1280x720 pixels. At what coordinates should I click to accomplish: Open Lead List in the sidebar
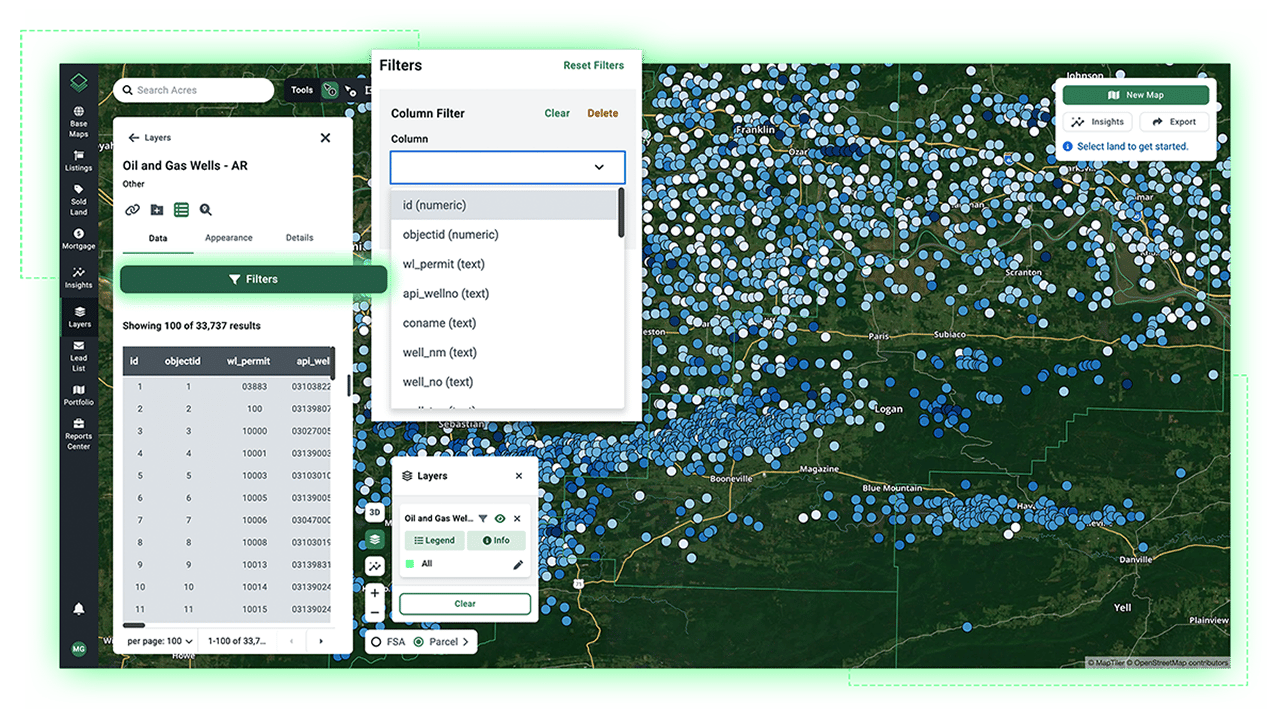(x=78, y=356)
